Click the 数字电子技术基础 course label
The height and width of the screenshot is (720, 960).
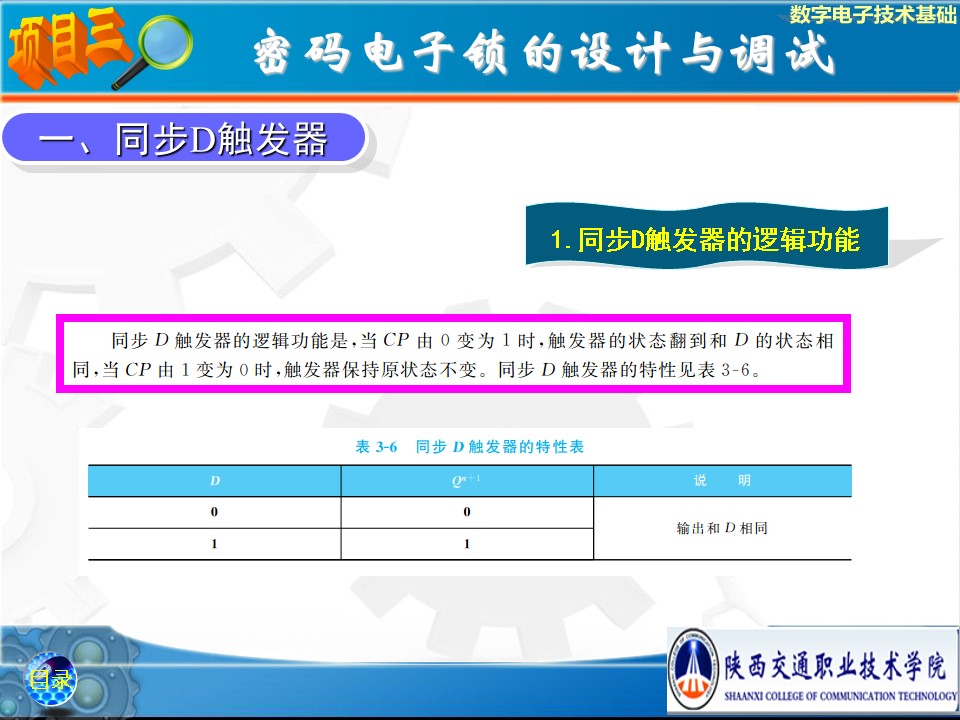pyautogui.click(x=872, y=13)
